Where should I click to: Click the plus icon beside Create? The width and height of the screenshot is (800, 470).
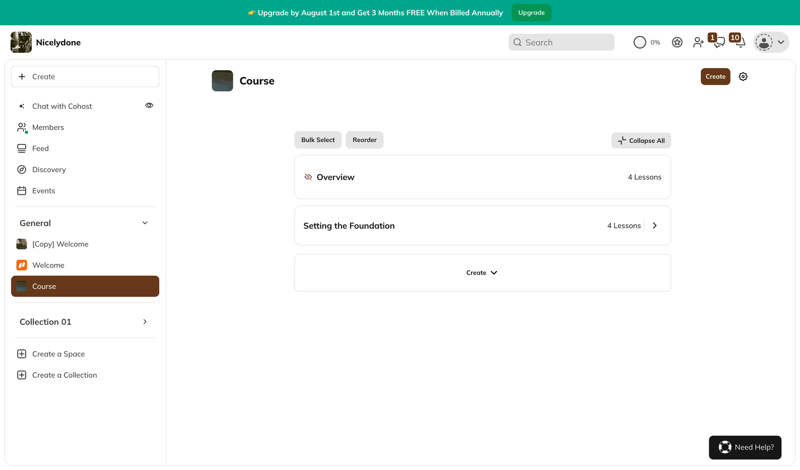pyautogui.click(x=22, y=77)
